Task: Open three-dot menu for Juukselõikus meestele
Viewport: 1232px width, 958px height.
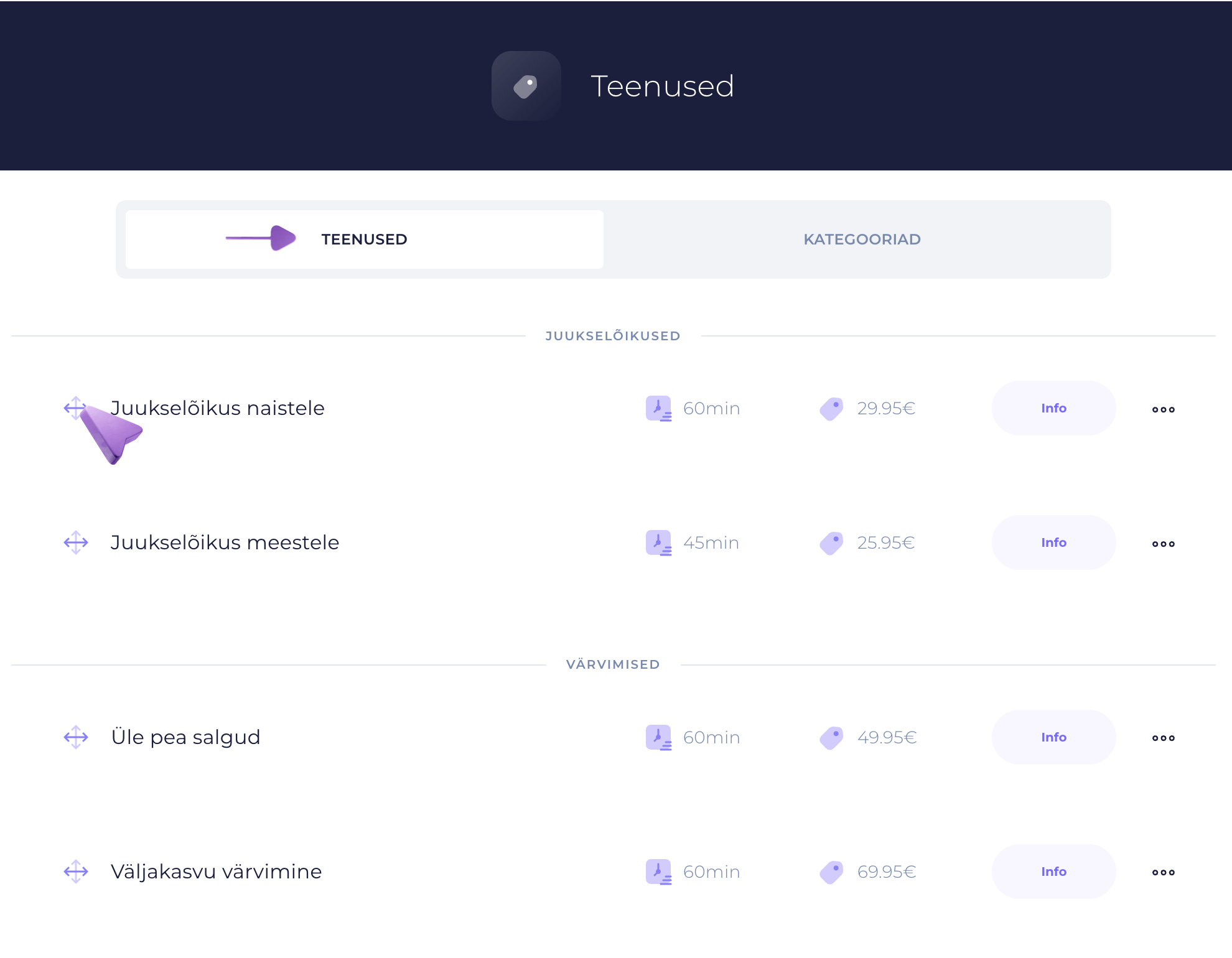Action: 1163,544
